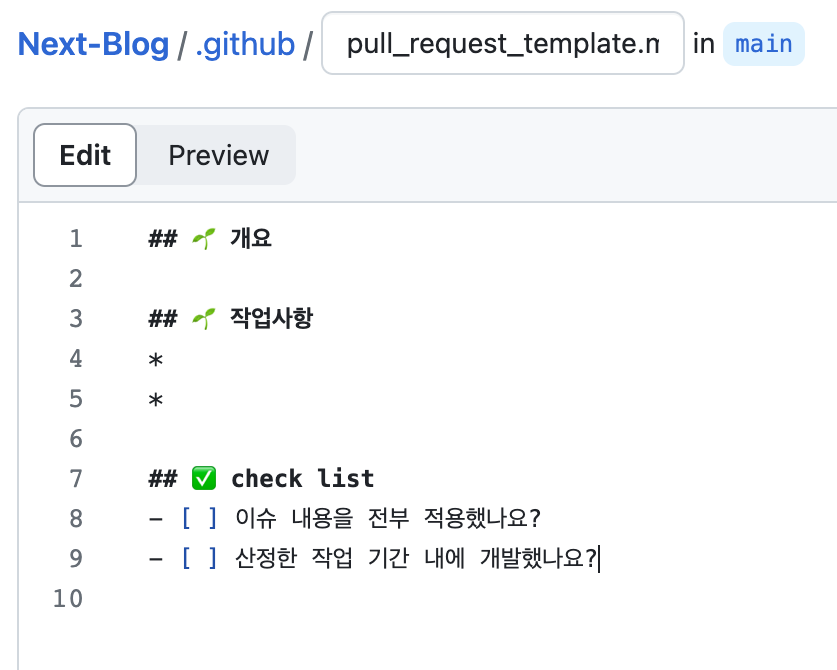The width and height of the screenshot is (837, 670).
Task: Click line number 2 in the gutter
Action: [76, 279]
